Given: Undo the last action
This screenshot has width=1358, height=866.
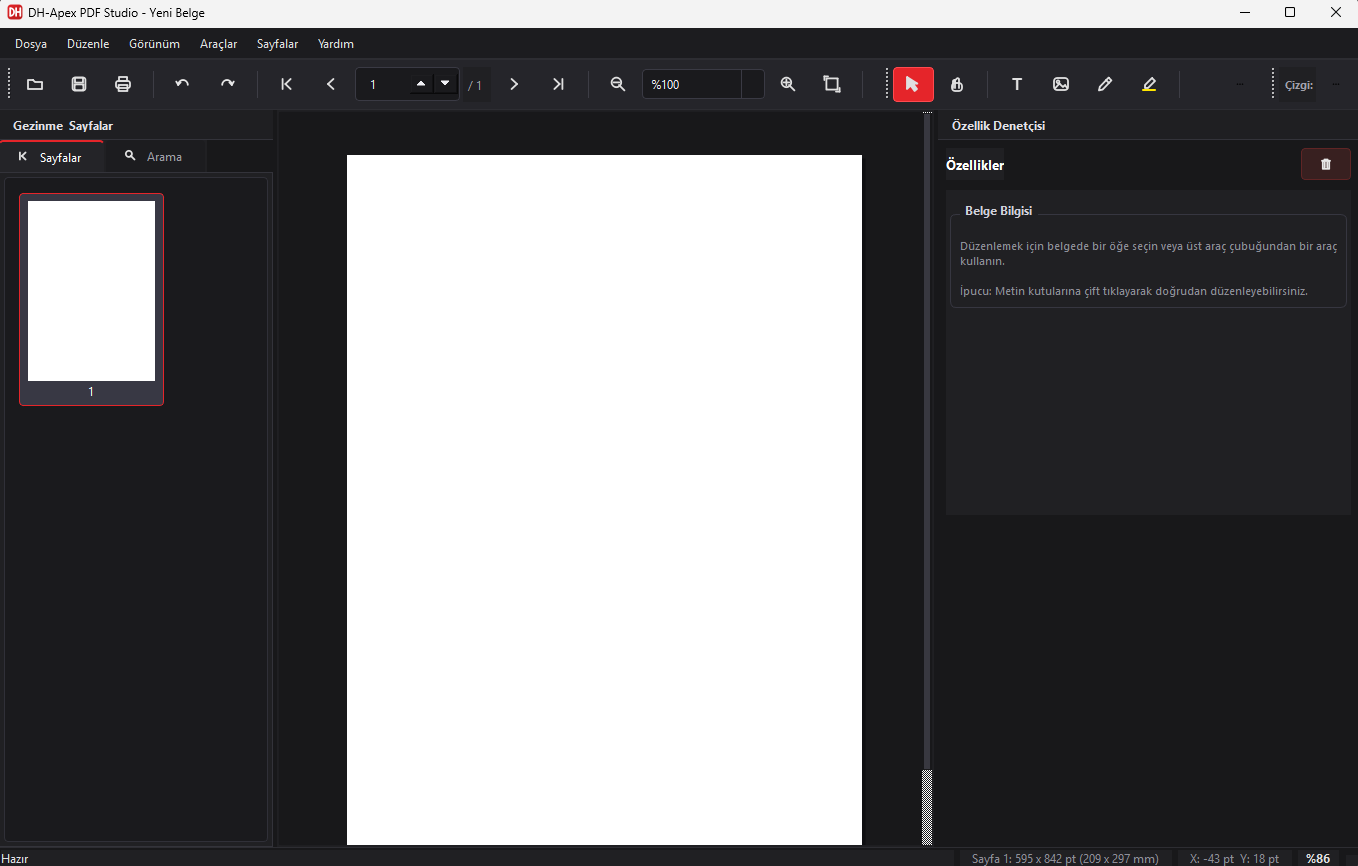Looking at the screenshot, I should [x=182, y=85].
